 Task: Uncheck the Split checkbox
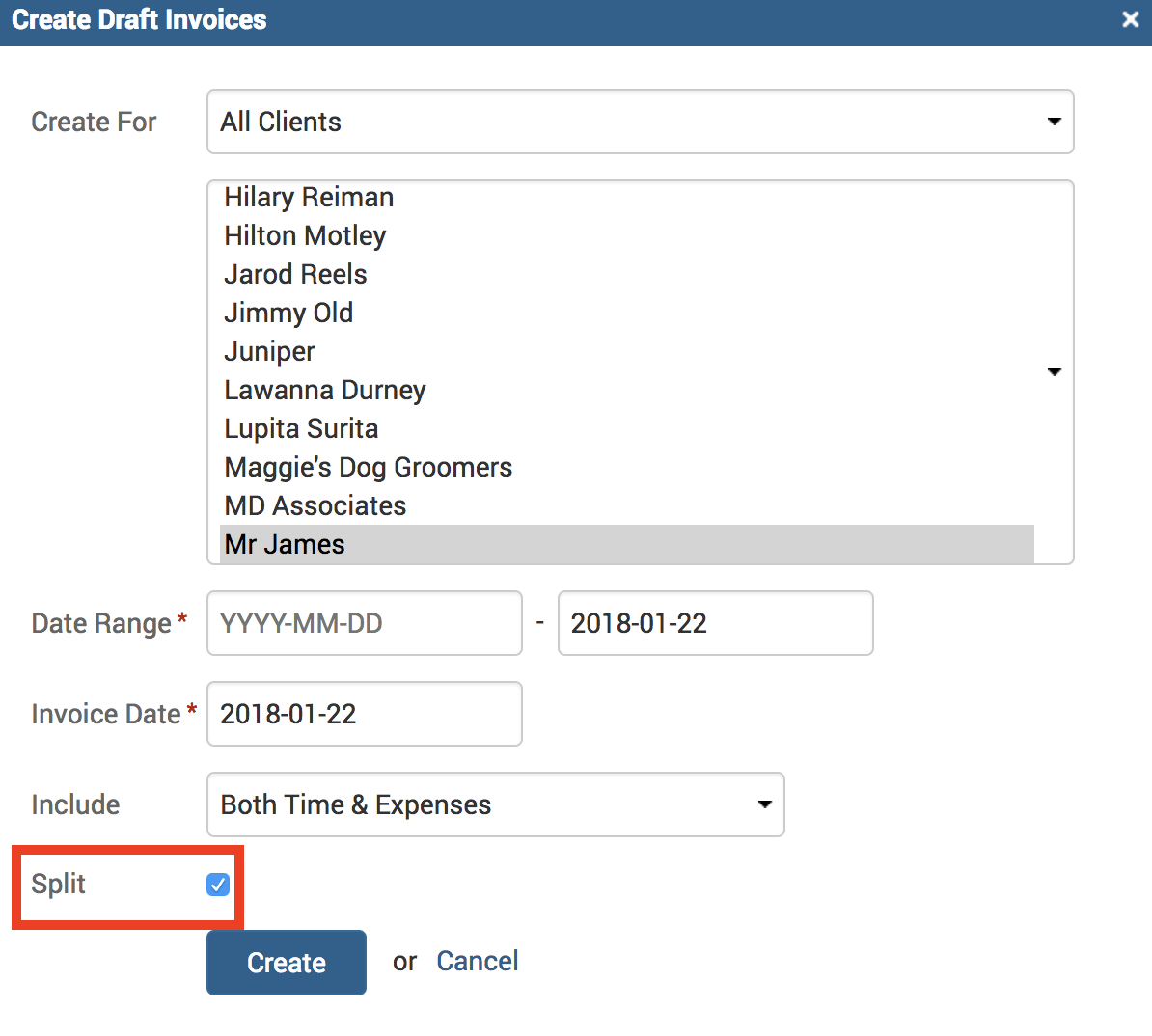(x=218, y=885)
